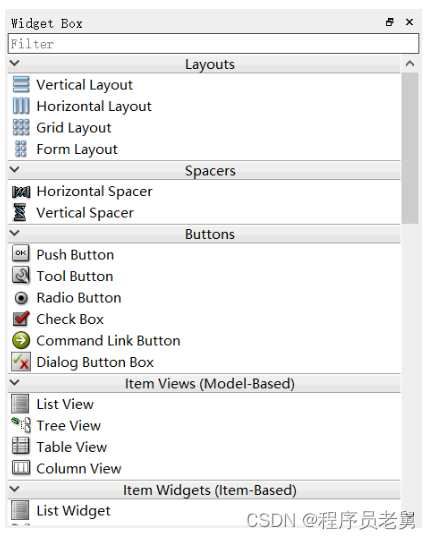Click the Widget Box float/undock button
Image resolution: width=430 pixels, height=539 pixels.
click(390, 22)
